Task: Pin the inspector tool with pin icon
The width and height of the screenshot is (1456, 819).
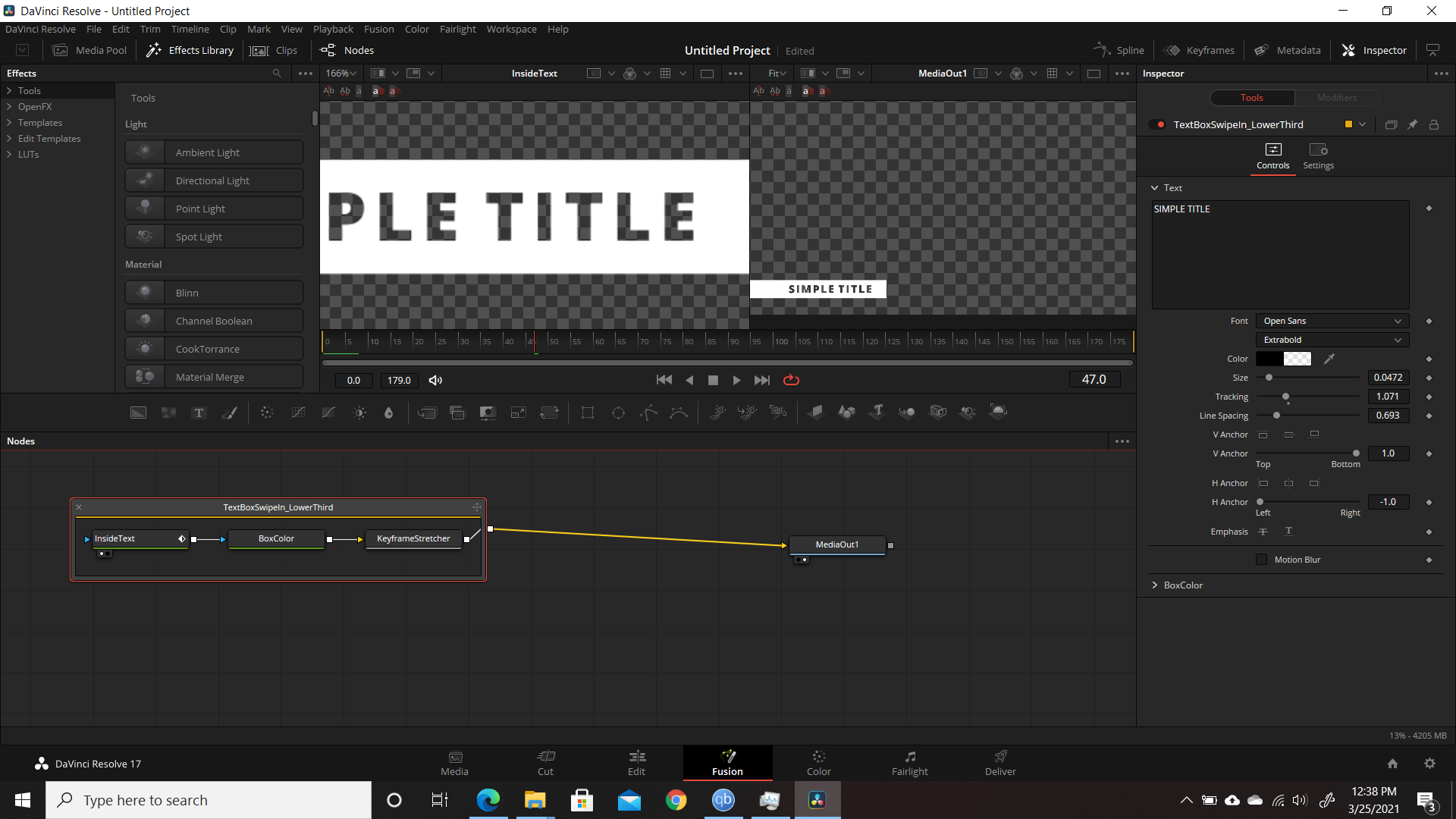Action: (1412, 124)
